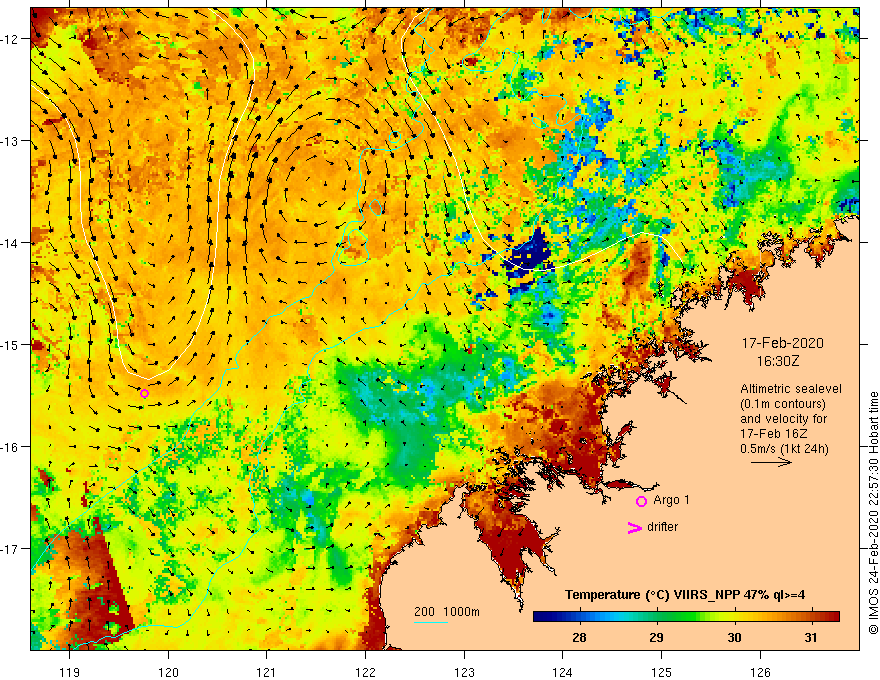Click the magenta drifter legend arrowhead

(x=634, y=527)
